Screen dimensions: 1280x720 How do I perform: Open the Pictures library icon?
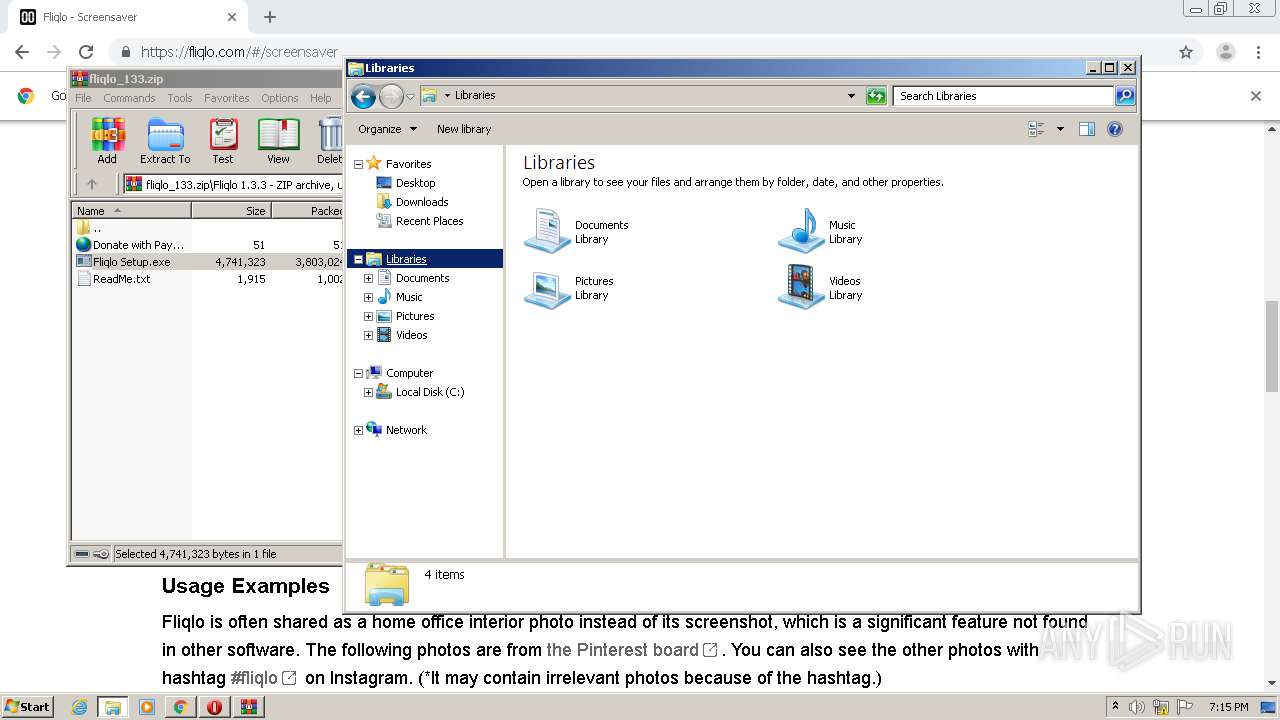(547, 288)
